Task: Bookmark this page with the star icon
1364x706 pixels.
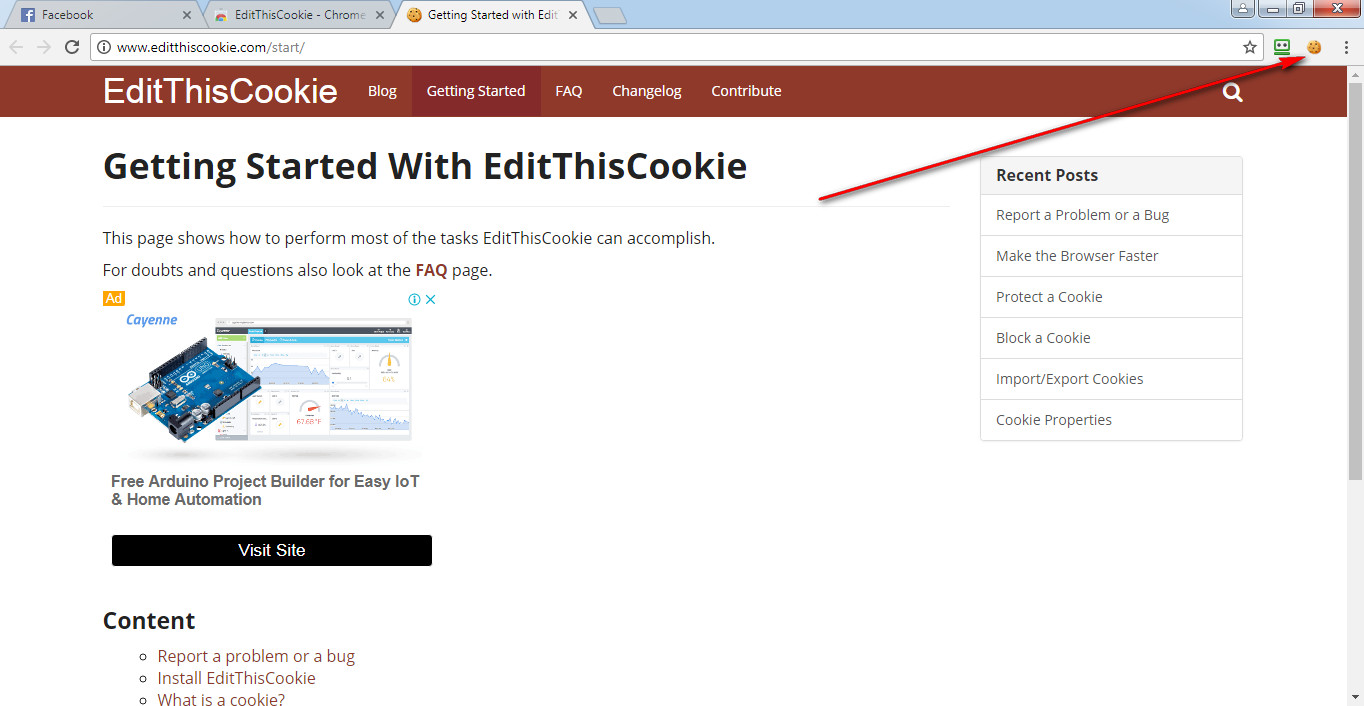Action: click(1249, 47)
